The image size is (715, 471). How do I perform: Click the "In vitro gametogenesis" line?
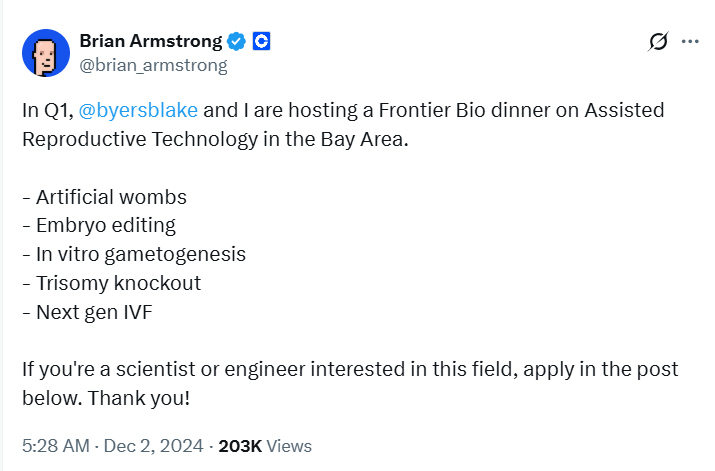(133, 254)
